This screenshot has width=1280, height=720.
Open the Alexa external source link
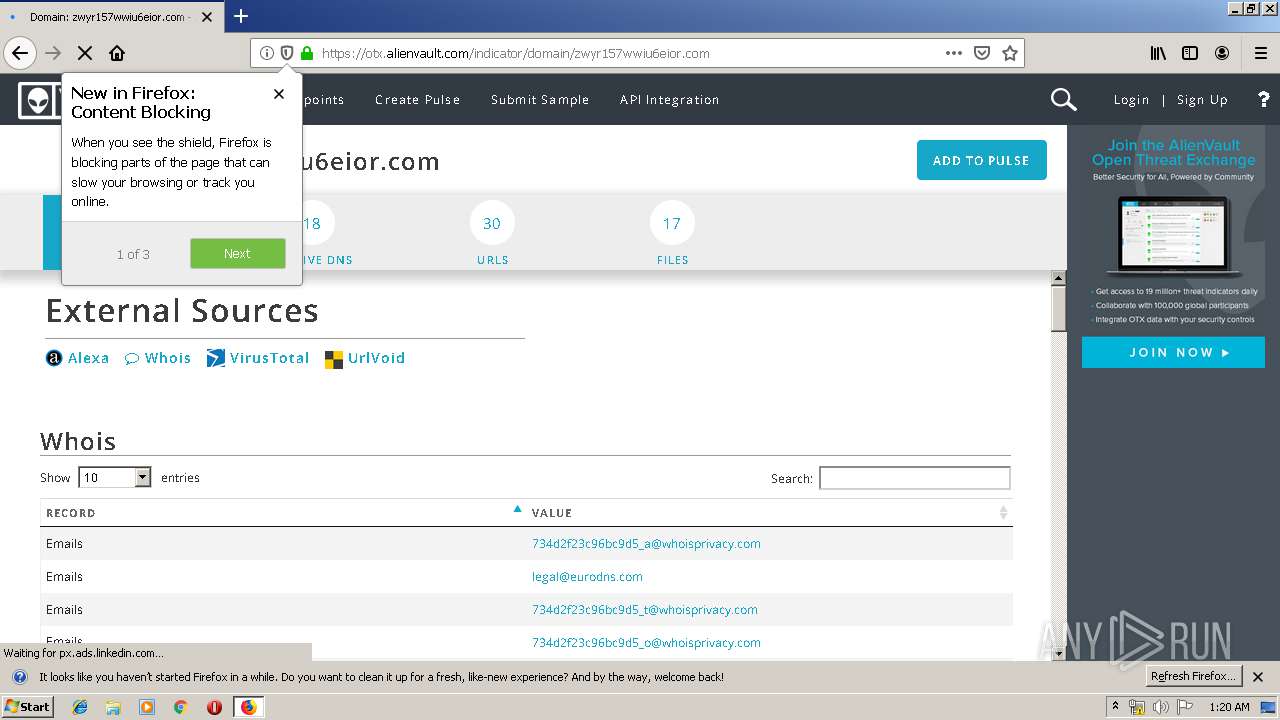tap(77, 358)
